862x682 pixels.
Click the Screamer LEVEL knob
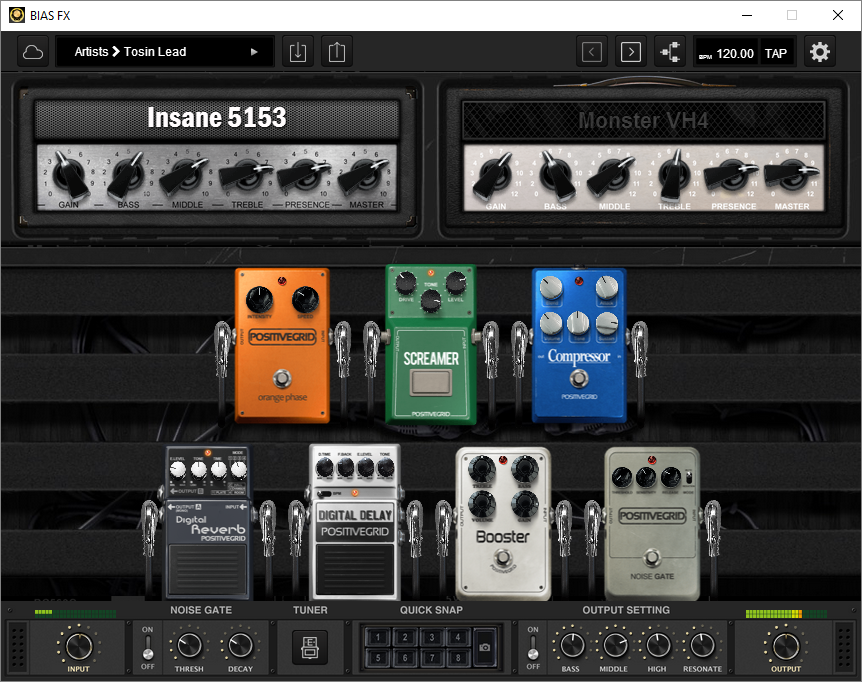[x=456, y=282]
